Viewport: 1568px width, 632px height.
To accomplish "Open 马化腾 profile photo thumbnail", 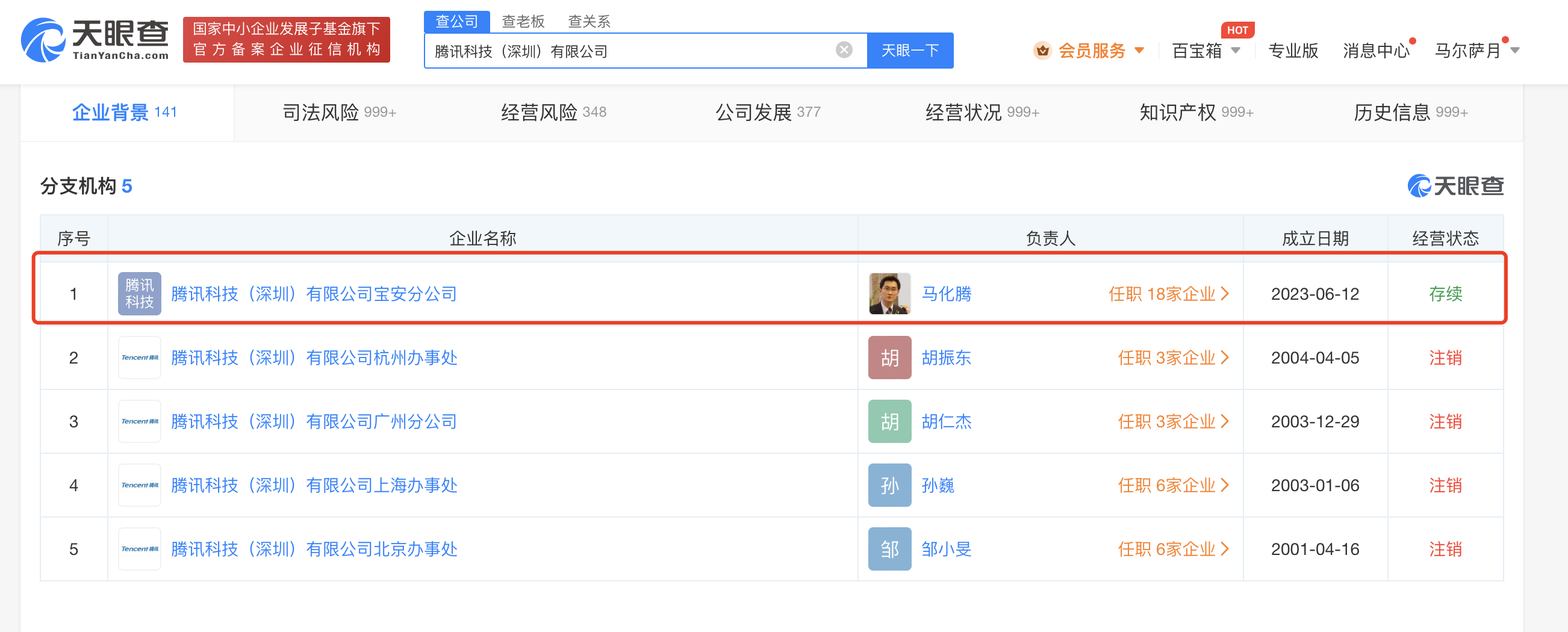I will pyautogui.click(x=889, y=294).
